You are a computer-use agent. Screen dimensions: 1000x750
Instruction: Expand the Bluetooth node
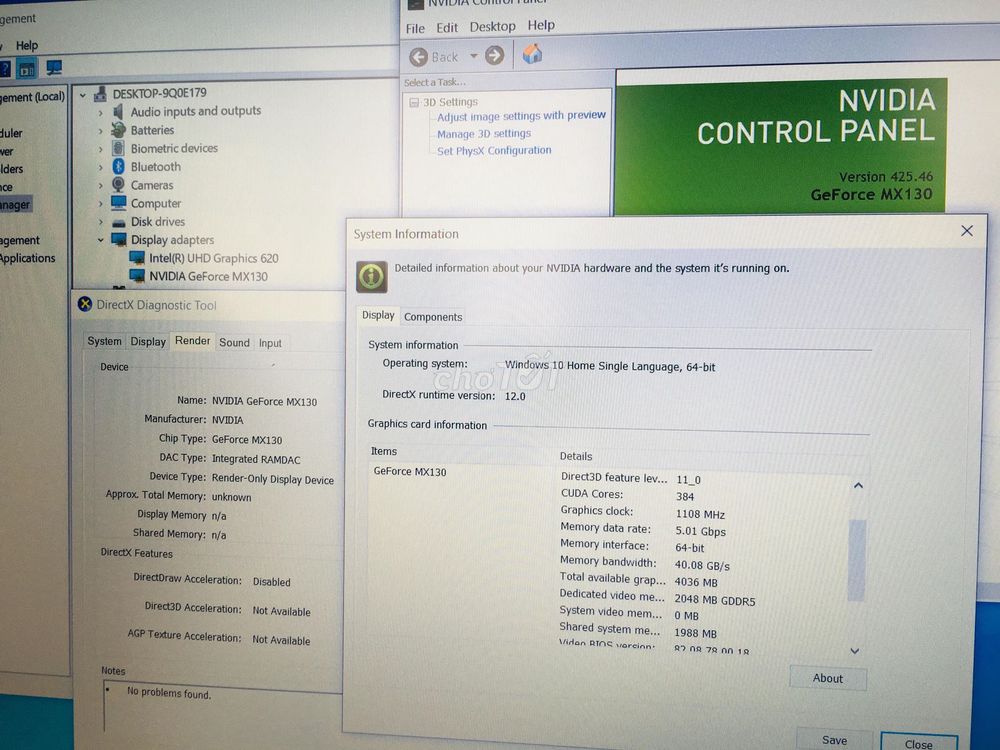pos(100,168)
